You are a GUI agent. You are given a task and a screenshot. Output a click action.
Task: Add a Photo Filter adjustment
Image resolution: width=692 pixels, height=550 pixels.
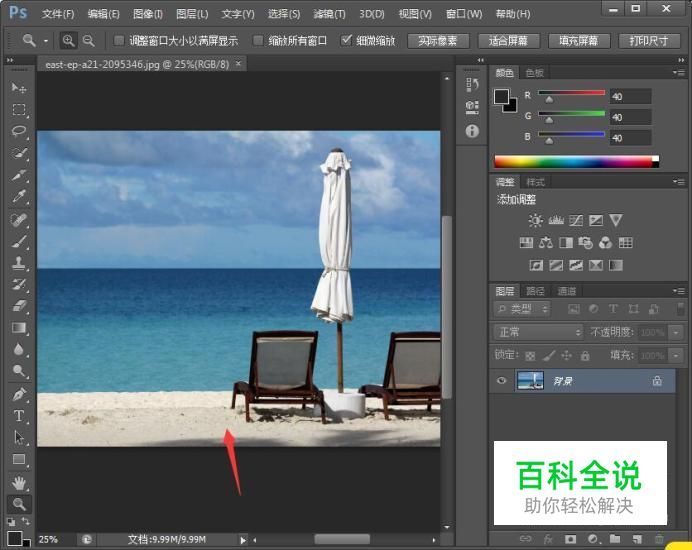(x=586, y=242)
